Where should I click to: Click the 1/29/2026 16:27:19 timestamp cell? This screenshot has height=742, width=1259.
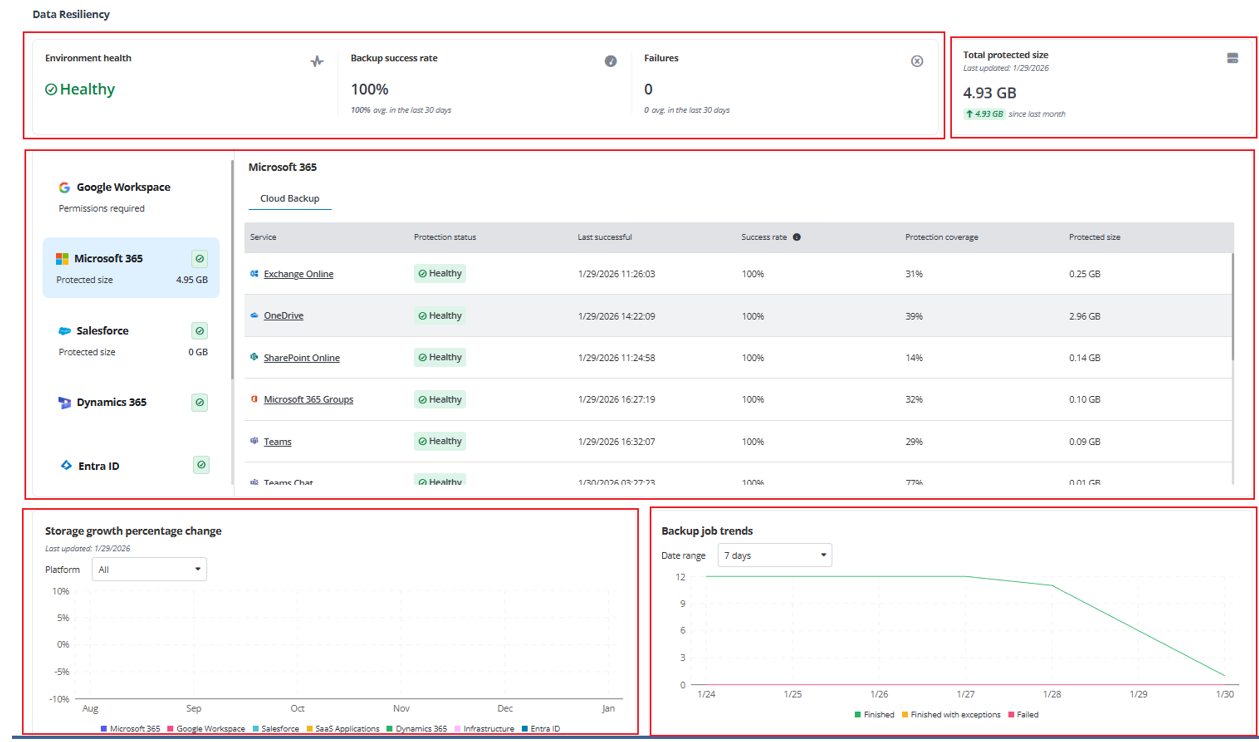coord(616,400)
